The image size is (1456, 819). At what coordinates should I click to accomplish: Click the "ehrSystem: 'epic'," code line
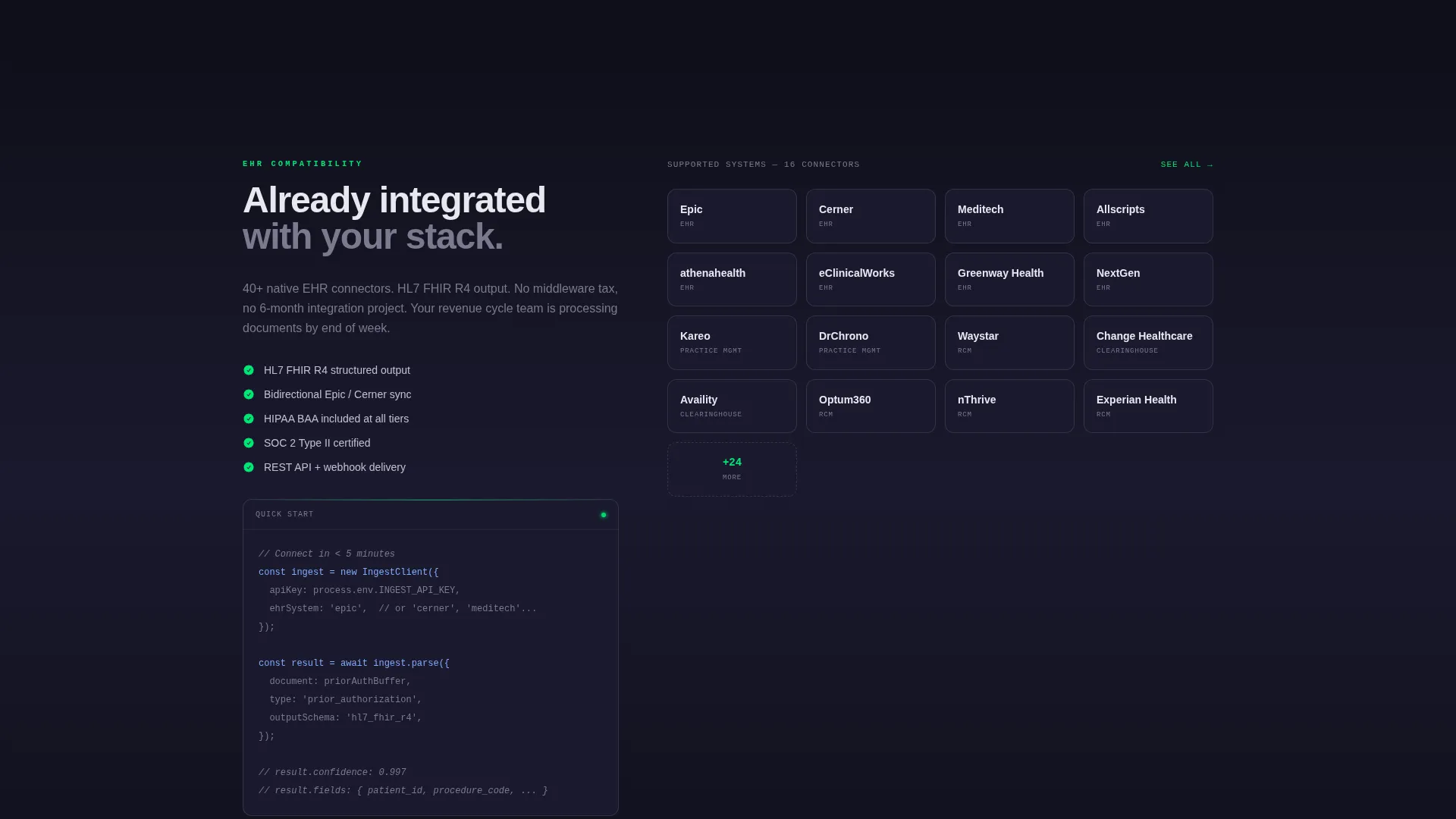pos(318,608)
